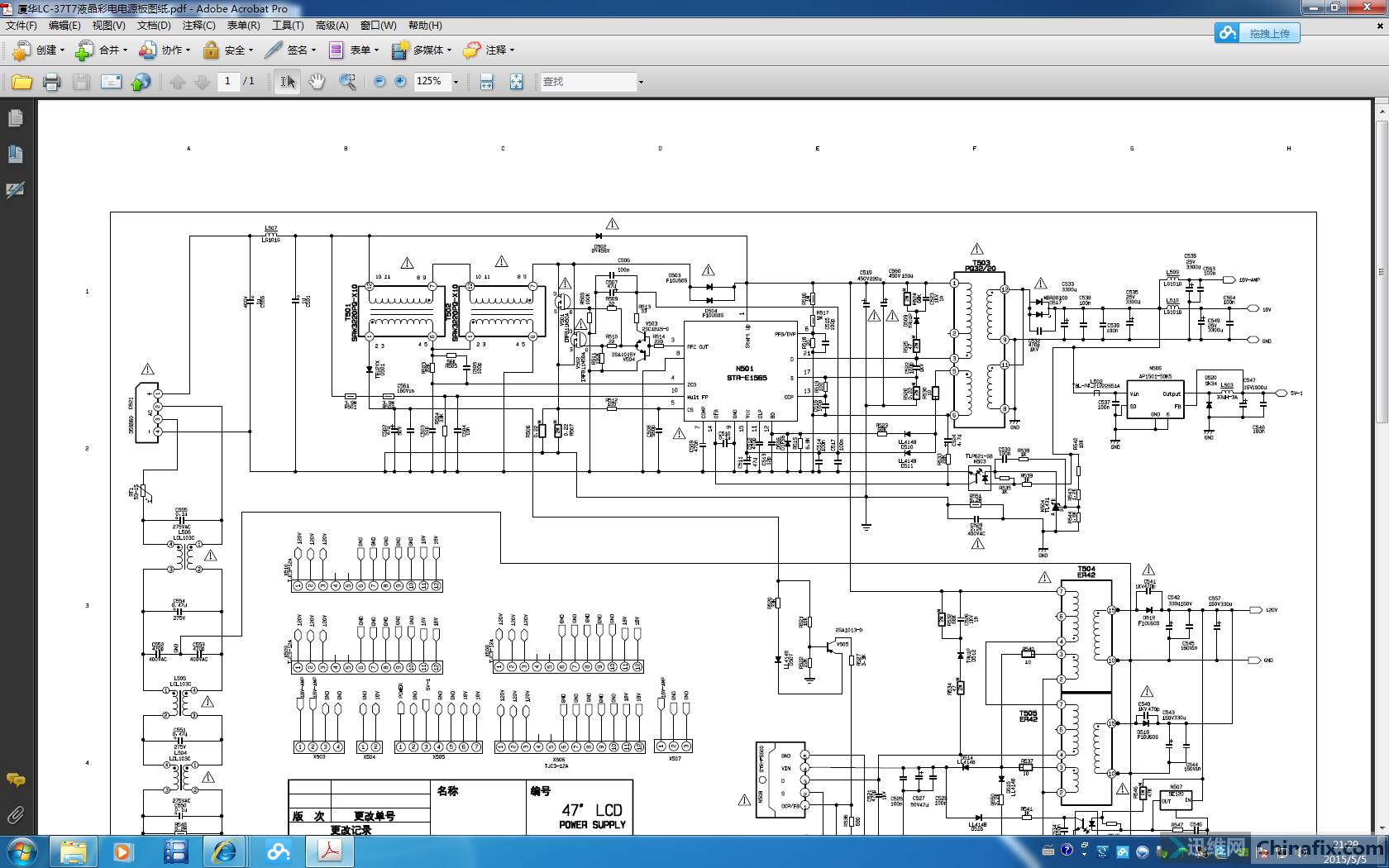Select the Hand pan tool
Viewport: 1389px width, 868px height.
pyautogui.click(x=317, y=82)
